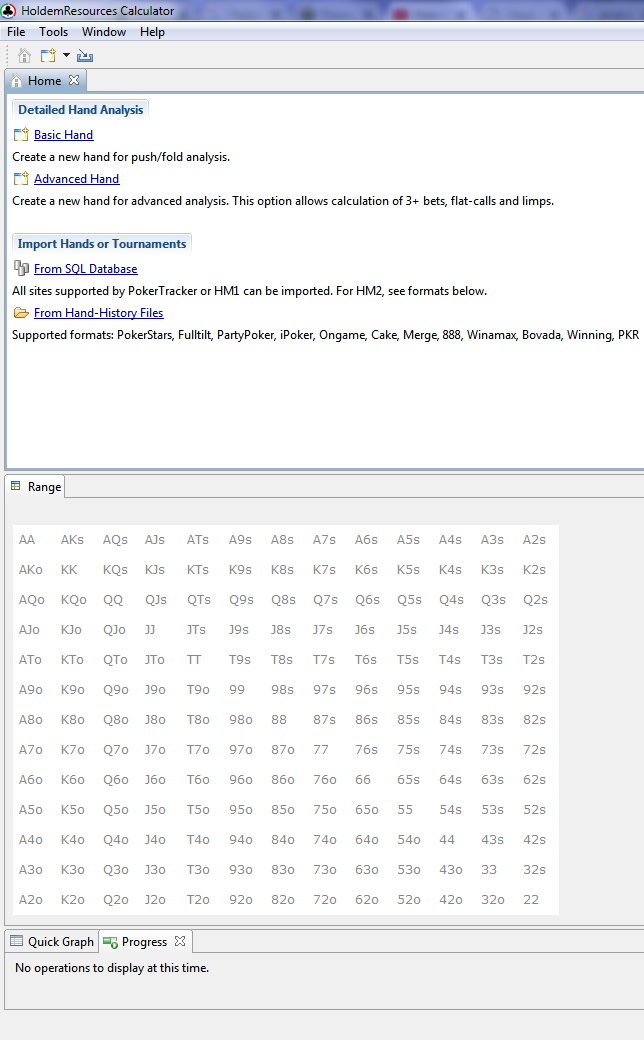Viewport: 644px width, 1040px height.
Task: Select the QJs cell in range grid
Action: tap(156, 600)
